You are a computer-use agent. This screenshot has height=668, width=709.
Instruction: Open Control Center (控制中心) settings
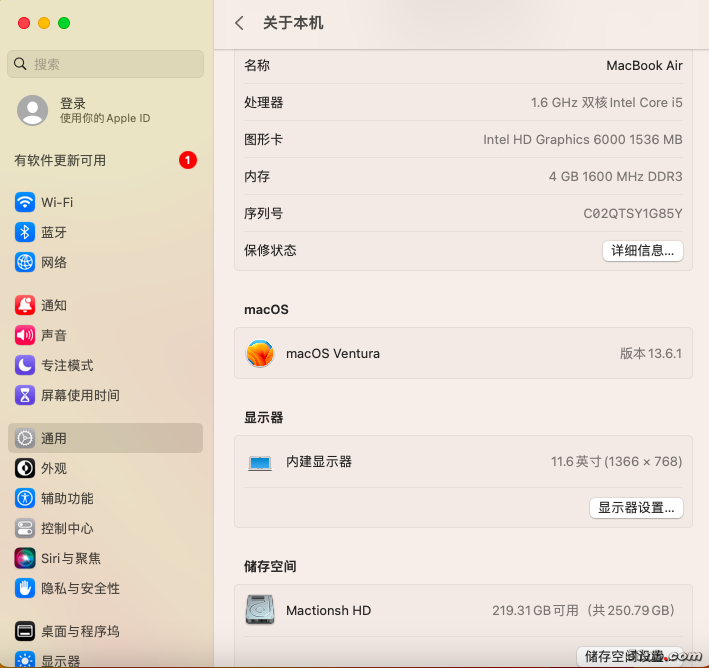[x=66, y=528]
